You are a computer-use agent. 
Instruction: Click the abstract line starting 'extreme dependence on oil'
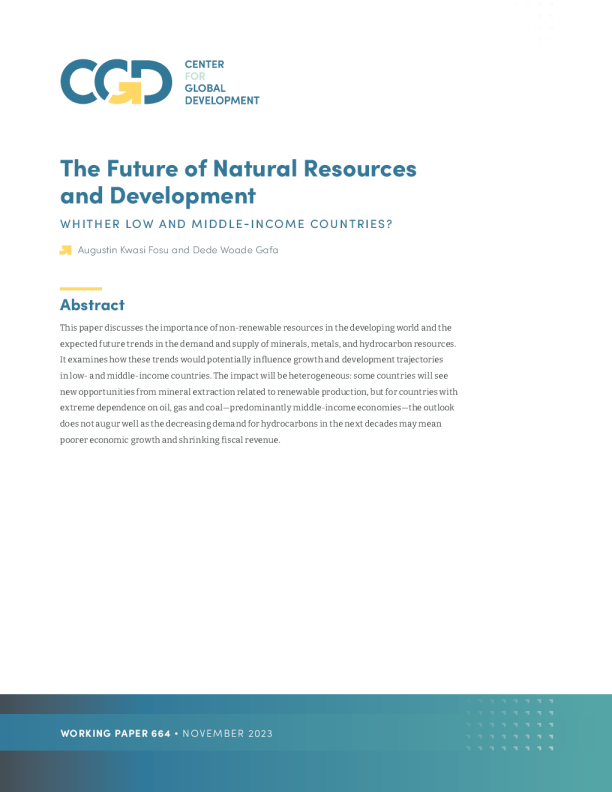click(257, 408)
